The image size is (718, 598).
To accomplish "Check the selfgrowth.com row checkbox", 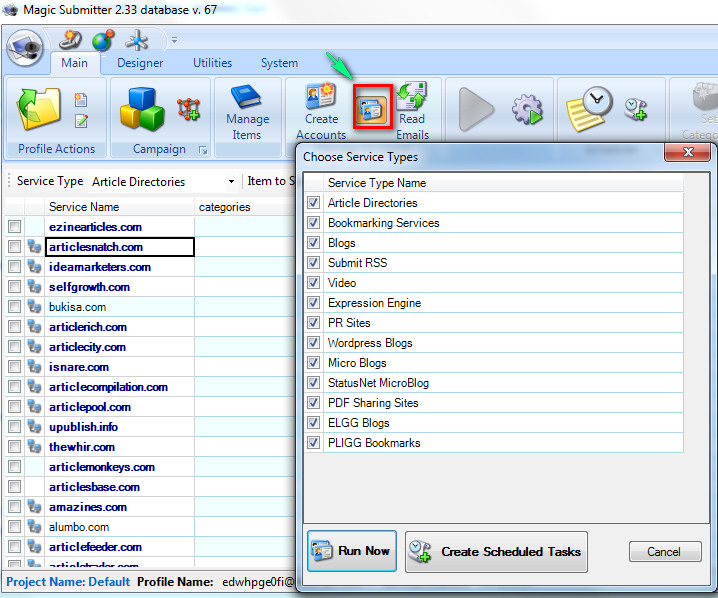I will click(x=15, y=287).
